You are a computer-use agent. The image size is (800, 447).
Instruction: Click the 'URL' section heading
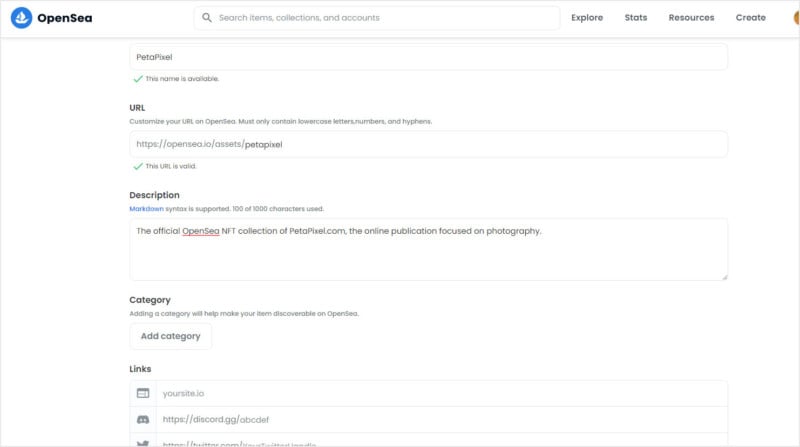tap(137, 108)
